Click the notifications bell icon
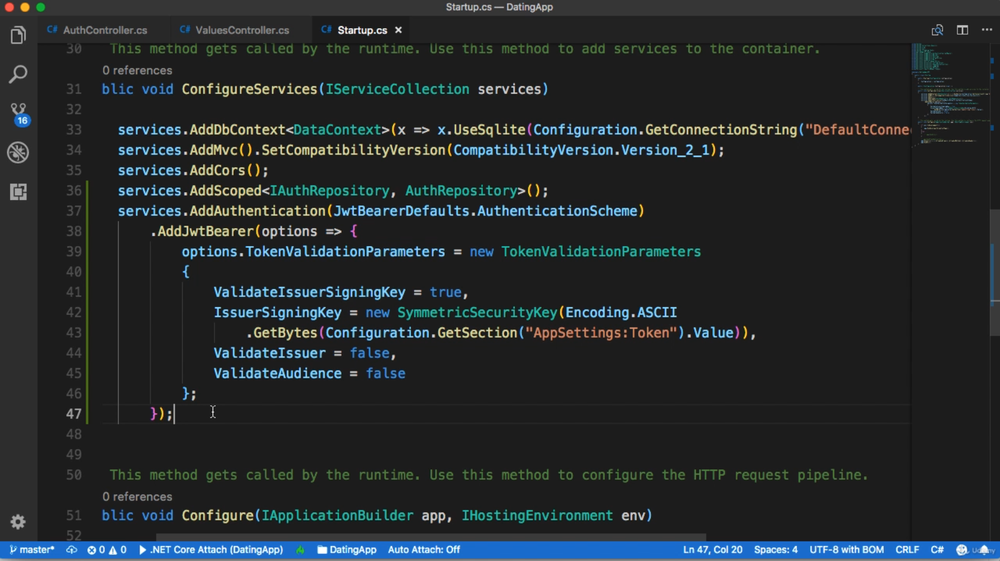 coord(985,550)
